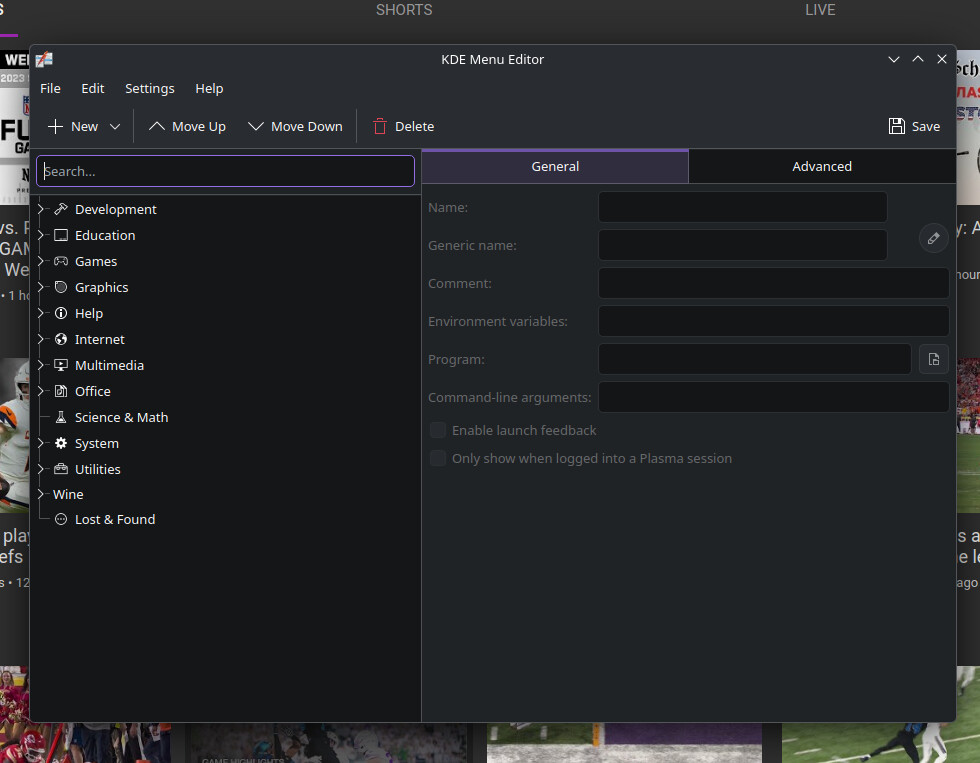
Task: Select the Lost & Found tree item
Action: pos(114,519)
